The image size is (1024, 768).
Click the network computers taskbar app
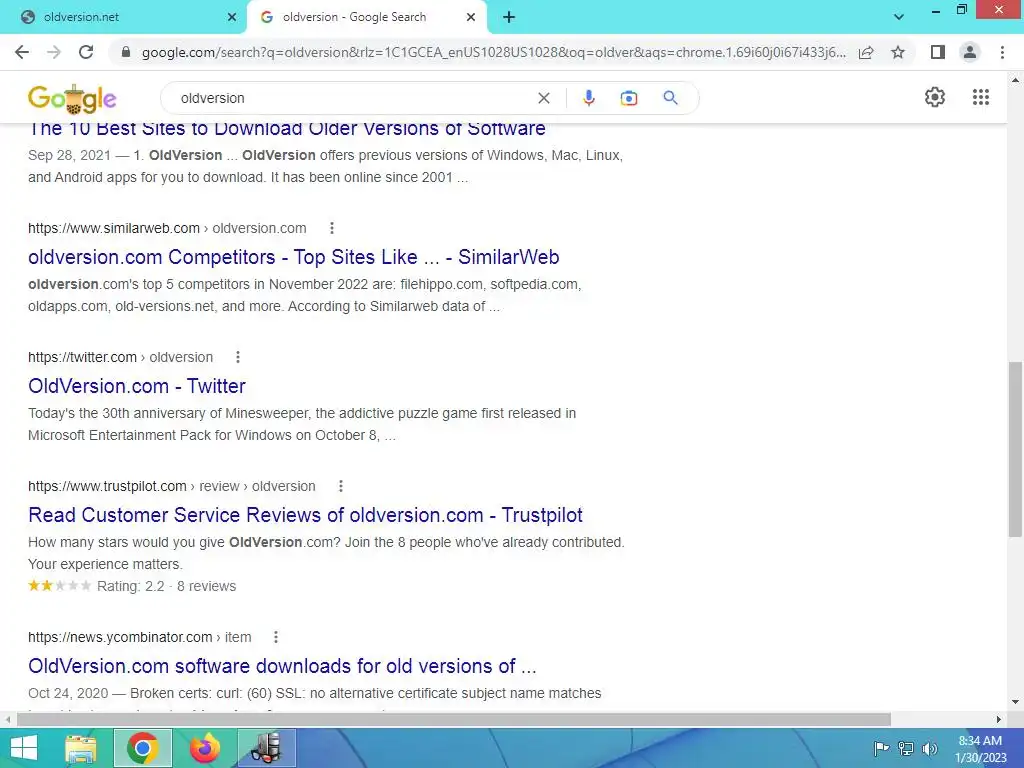tap(266, 748)
